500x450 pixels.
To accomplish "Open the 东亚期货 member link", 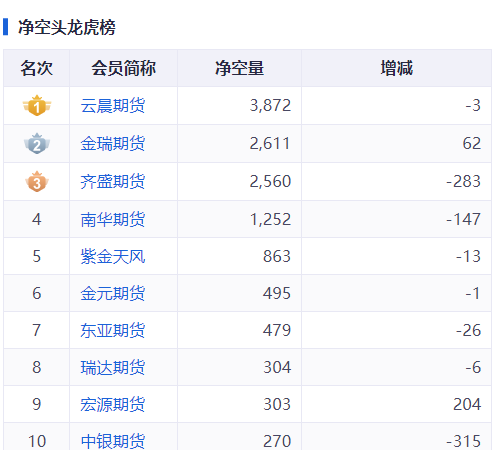I will pos(113,330).
